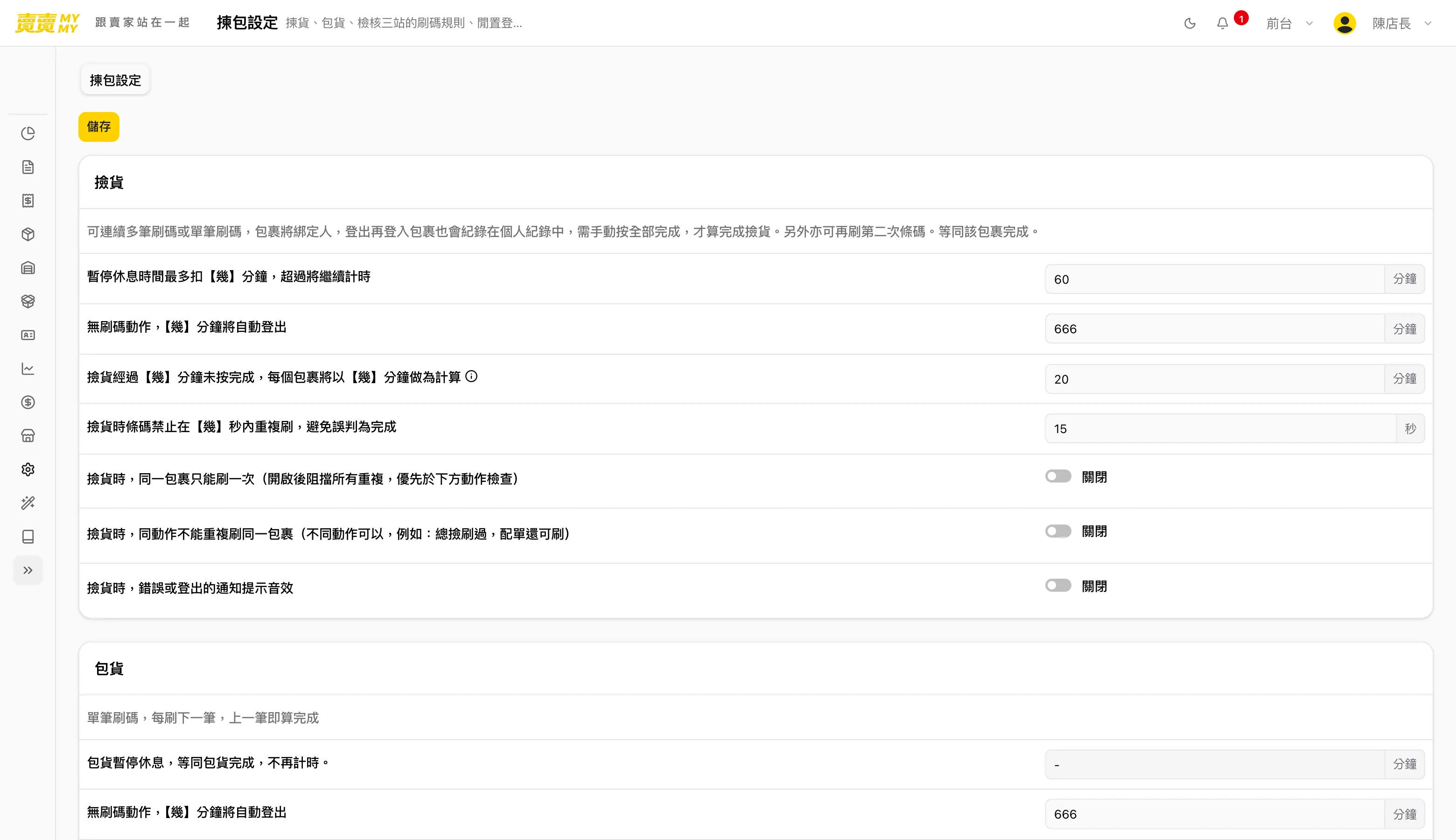
Task: Click the 包貨 section heading
Action: [x=109, y=669]
